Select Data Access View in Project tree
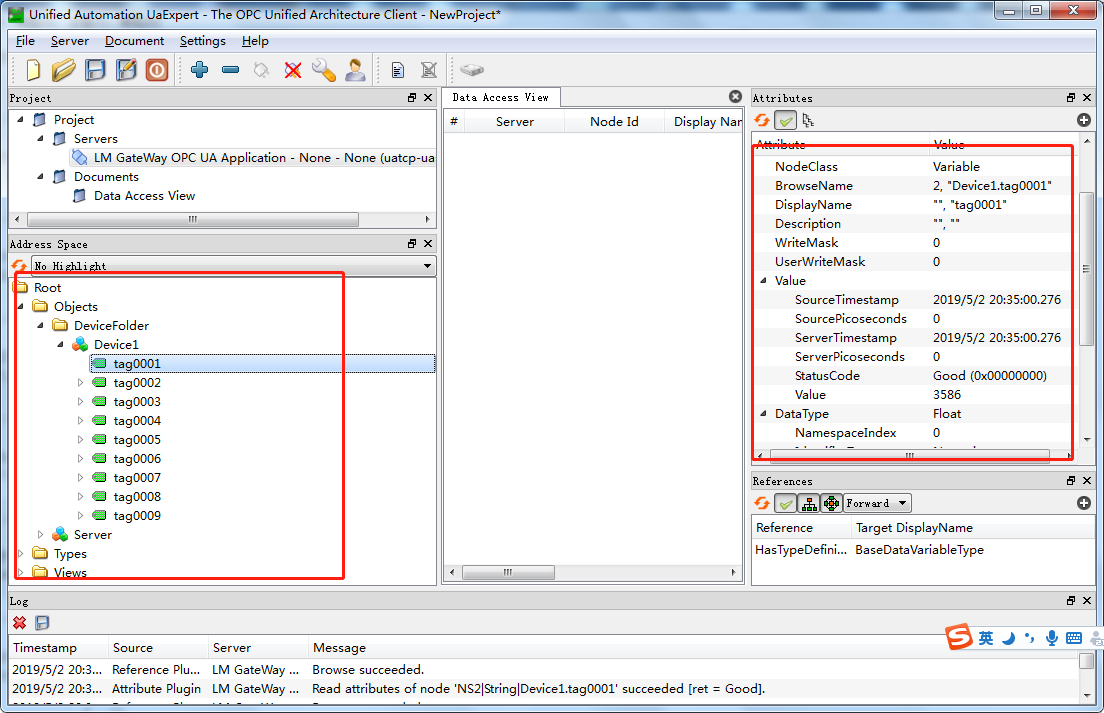Viewport: 1104px width, 713px height. coord(144,196)
